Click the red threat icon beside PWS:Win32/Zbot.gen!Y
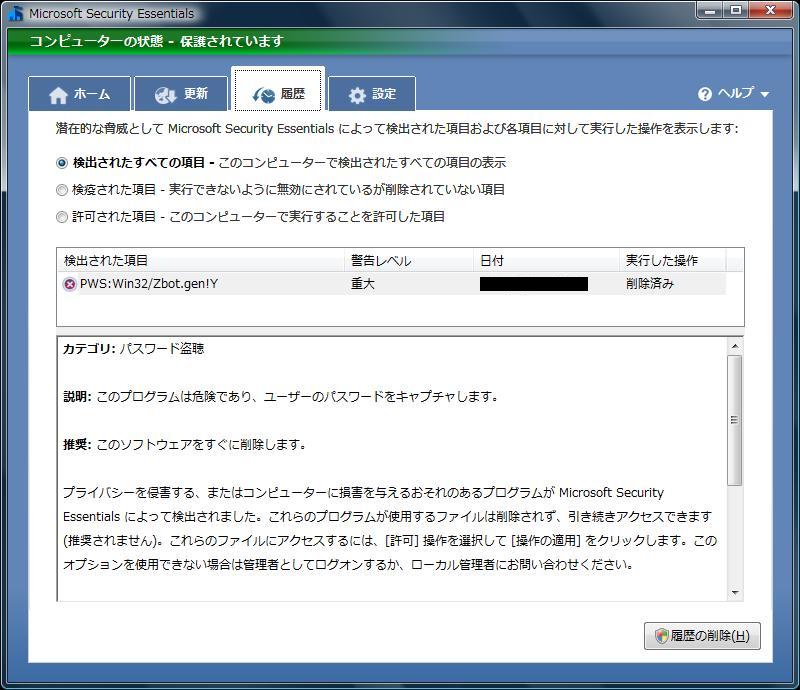The width and height of the screenshot is (800, 690). pos(69,284)
